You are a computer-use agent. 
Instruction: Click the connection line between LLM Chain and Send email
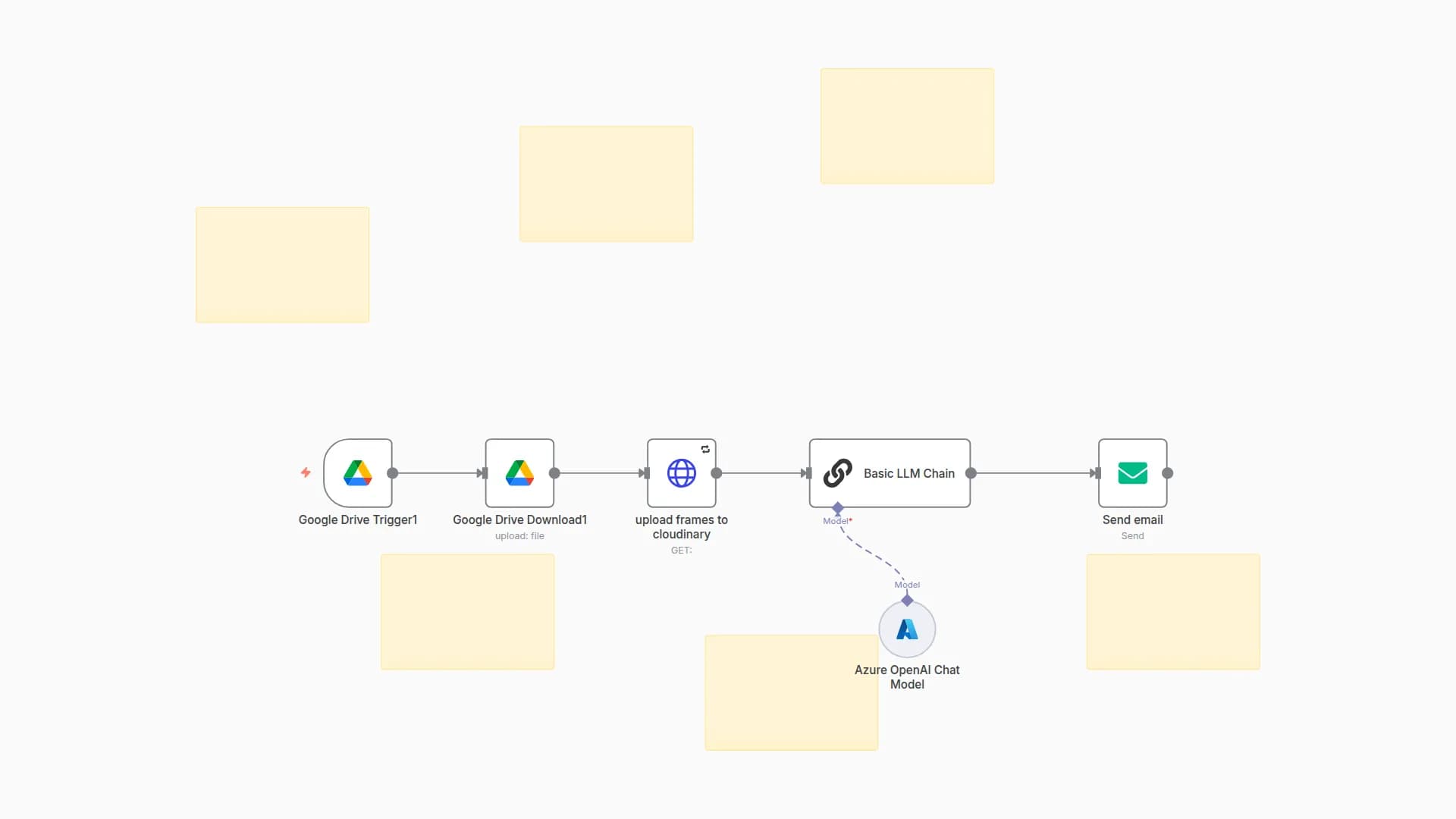point(1034,473)
